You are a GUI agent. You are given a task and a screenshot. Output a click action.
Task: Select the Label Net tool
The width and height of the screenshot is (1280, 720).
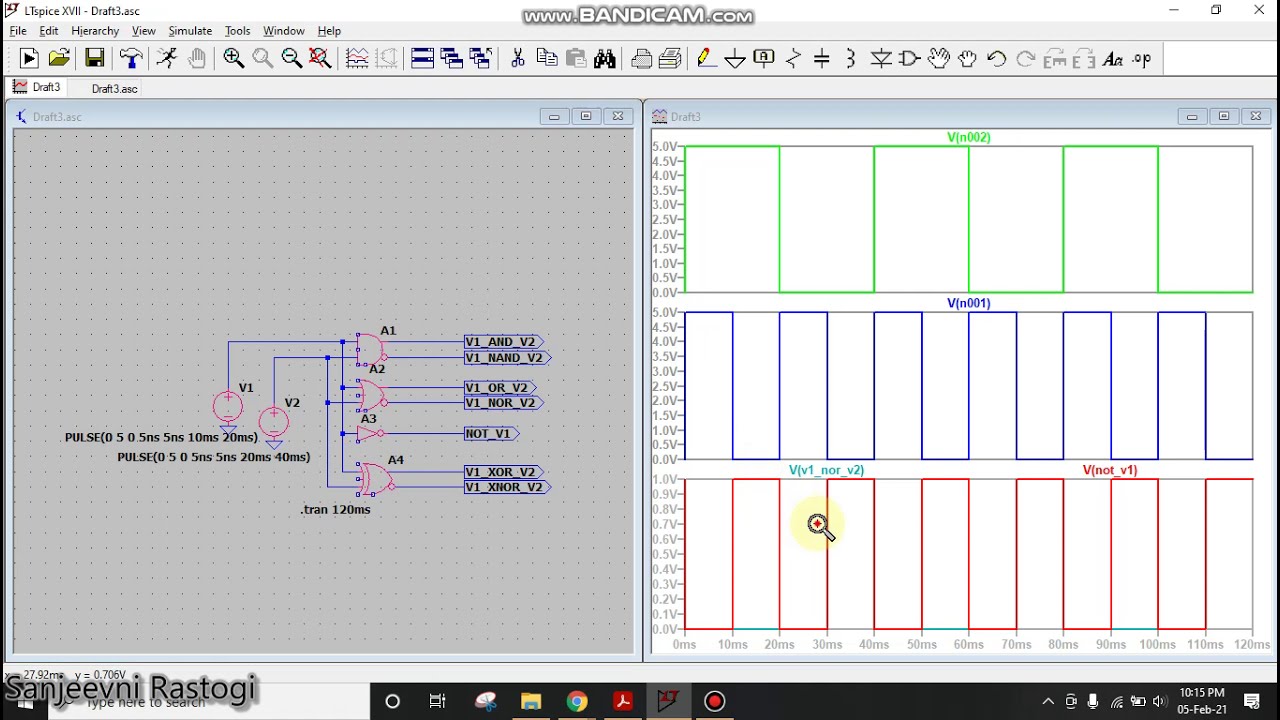point(763,59)
